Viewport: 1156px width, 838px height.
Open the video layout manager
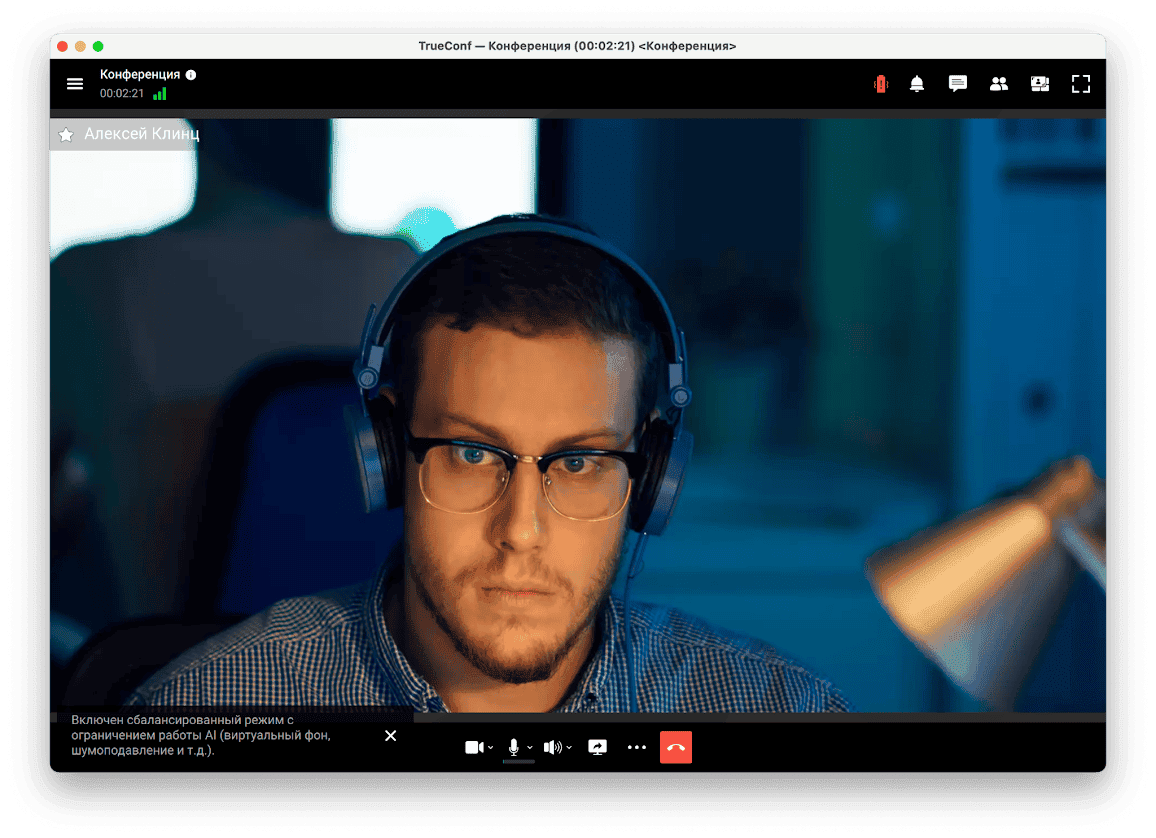tap(1040, 84)
